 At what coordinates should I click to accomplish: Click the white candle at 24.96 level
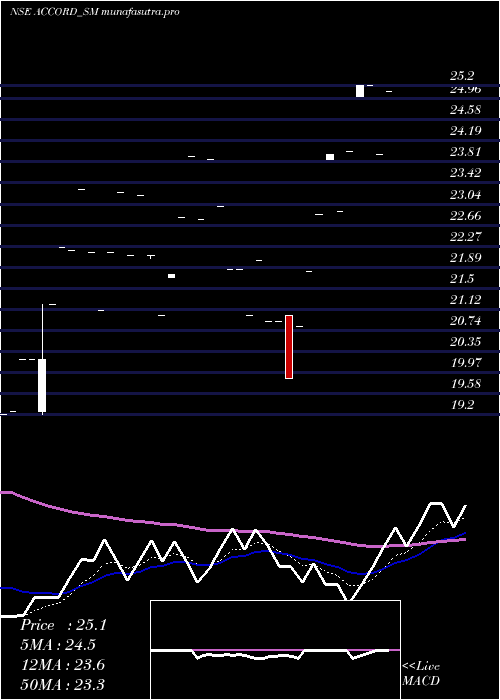(x=360, y=91)
